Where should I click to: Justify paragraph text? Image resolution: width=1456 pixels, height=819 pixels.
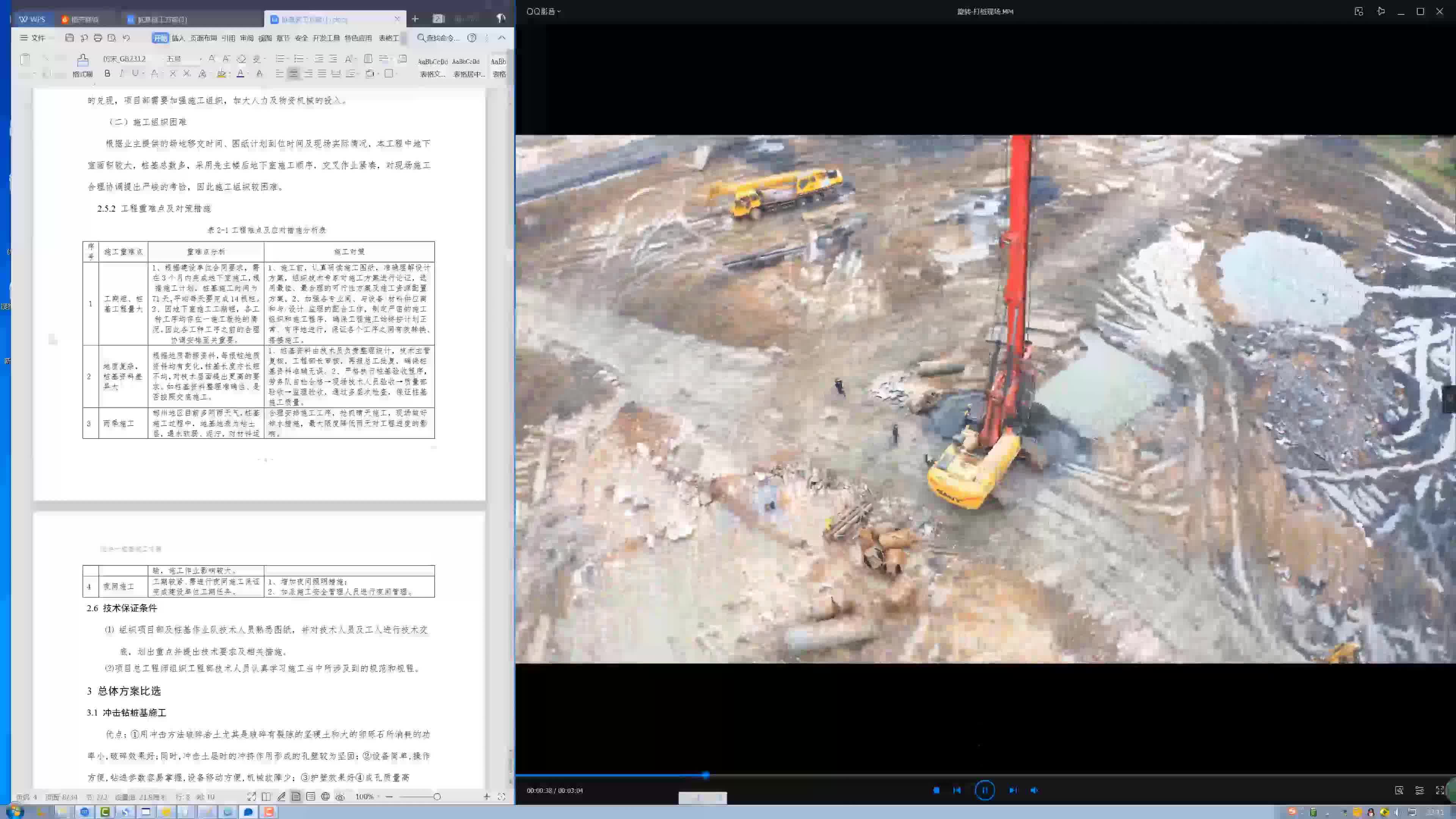click(322, 74)
